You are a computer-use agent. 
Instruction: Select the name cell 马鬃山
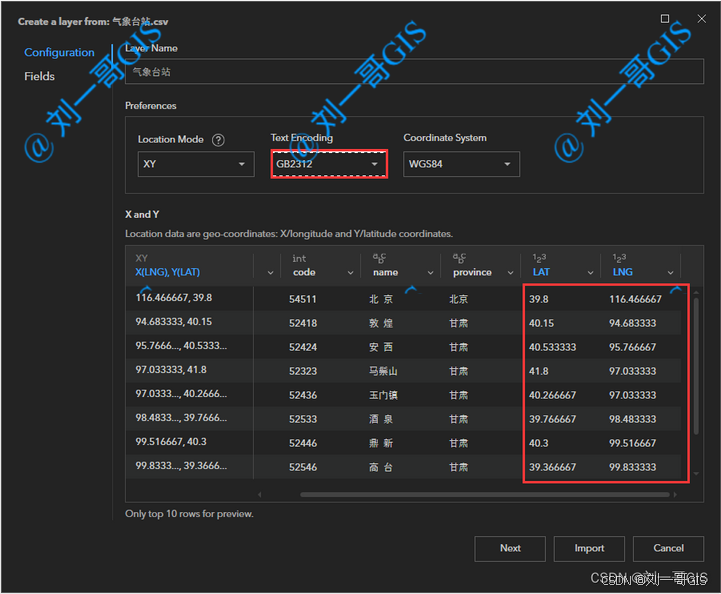coord(383,371)
